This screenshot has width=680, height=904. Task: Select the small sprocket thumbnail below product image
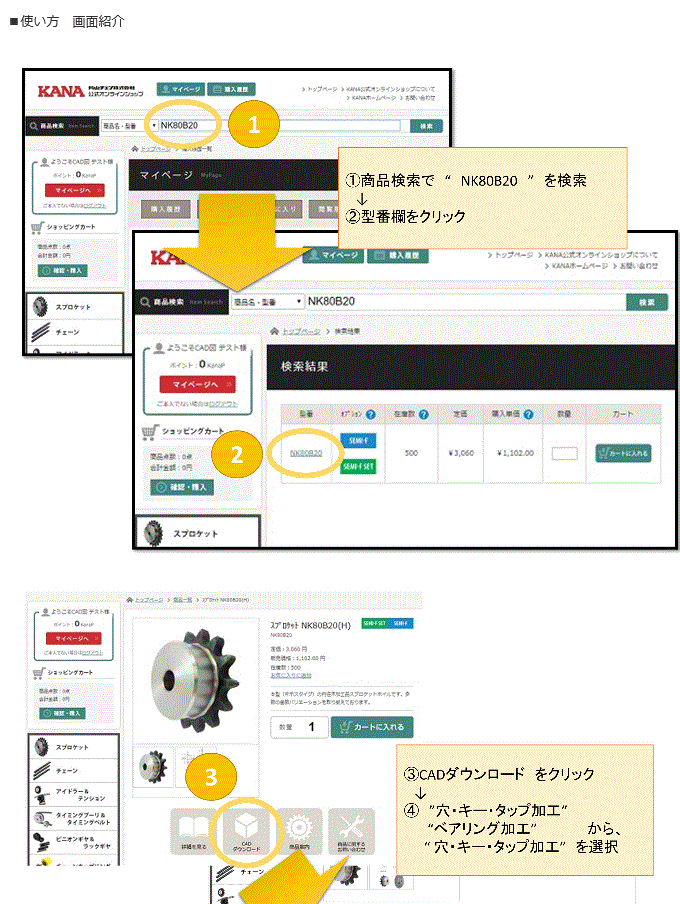tap(153, 767)
